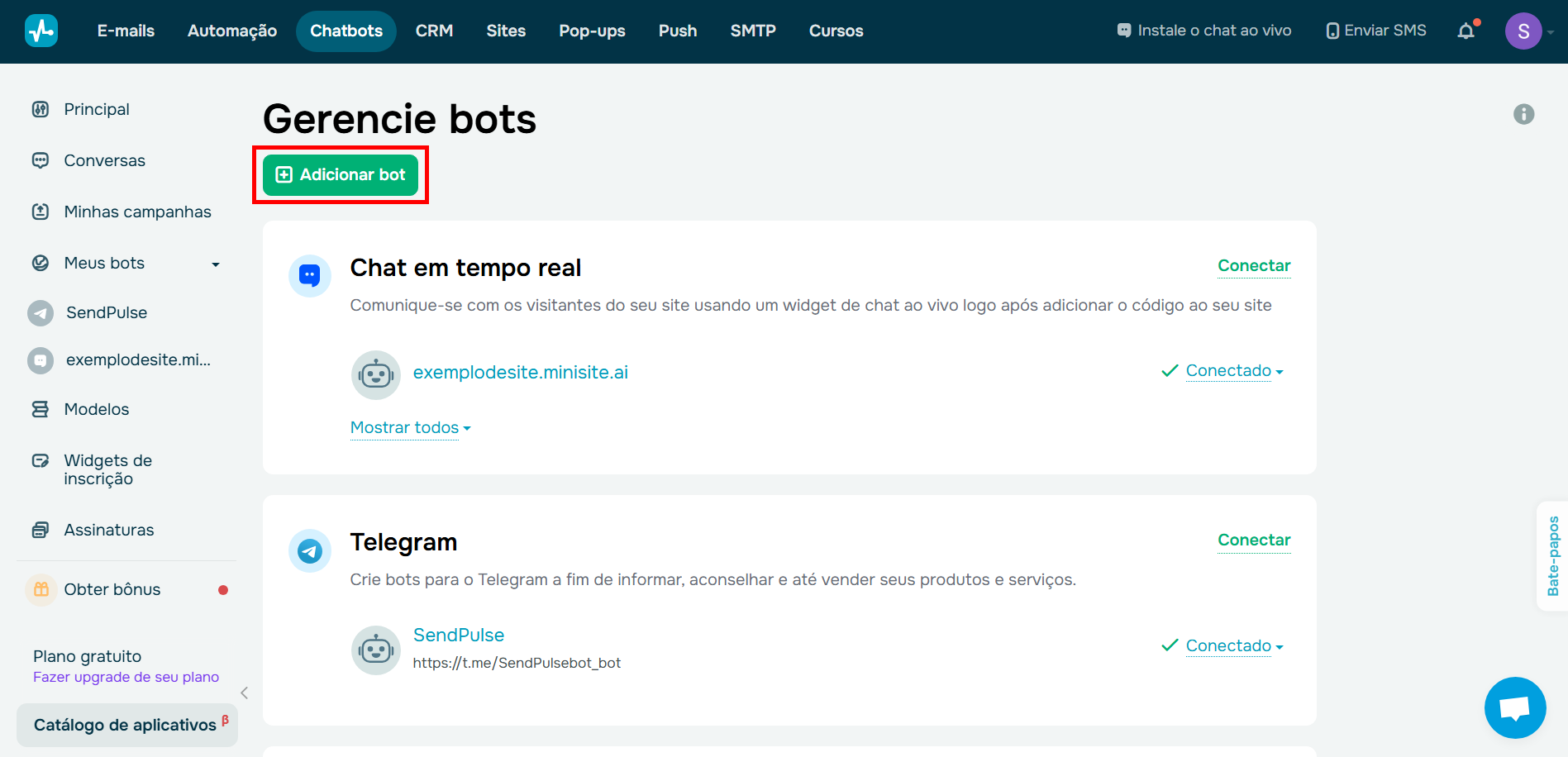This screenshot has width=1568, height=757.
Task: Open the Chatbots menu item
Action: 346,30
